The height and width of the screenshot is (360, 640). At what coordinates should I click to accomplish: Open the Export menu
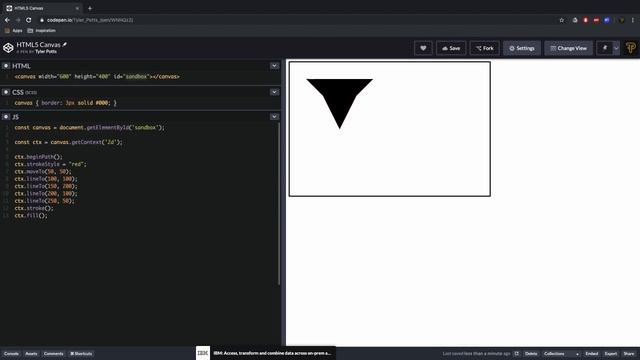(611, 353)
